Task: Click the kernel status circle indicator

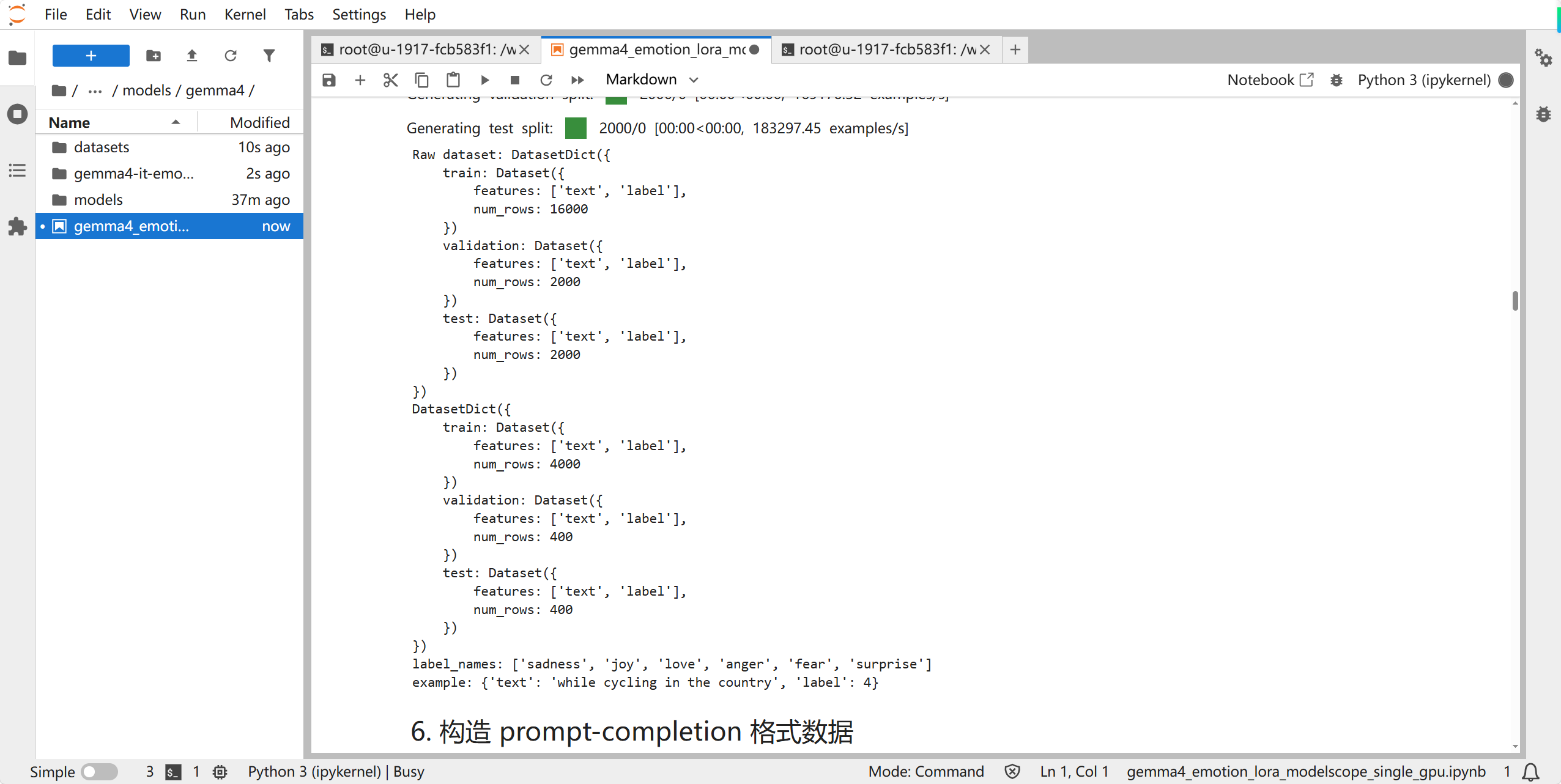Action: [x=1507, y=80]
